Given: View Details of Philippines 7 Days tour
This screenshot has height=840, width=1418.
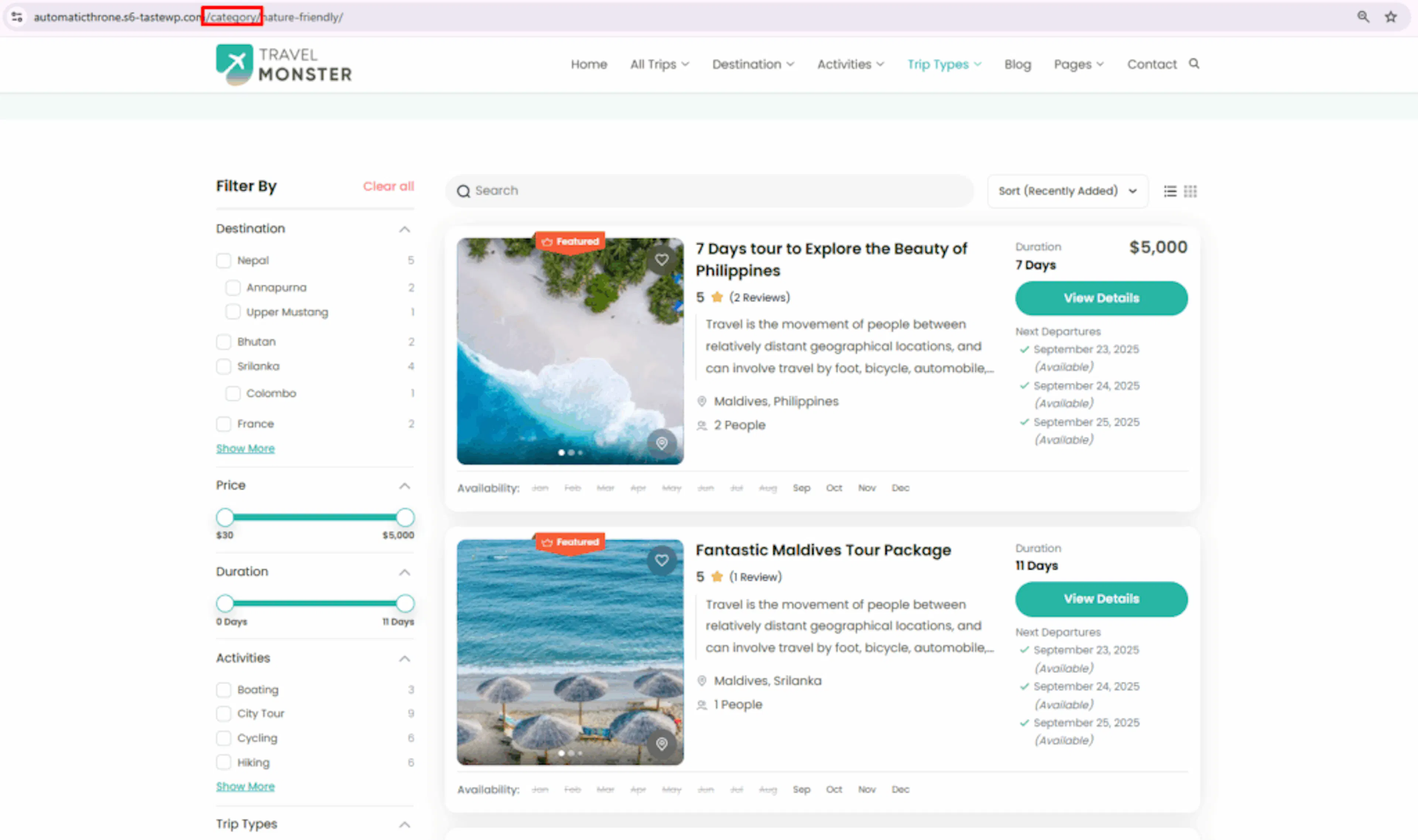Looking at the screenshot, I should (1102, 298).
